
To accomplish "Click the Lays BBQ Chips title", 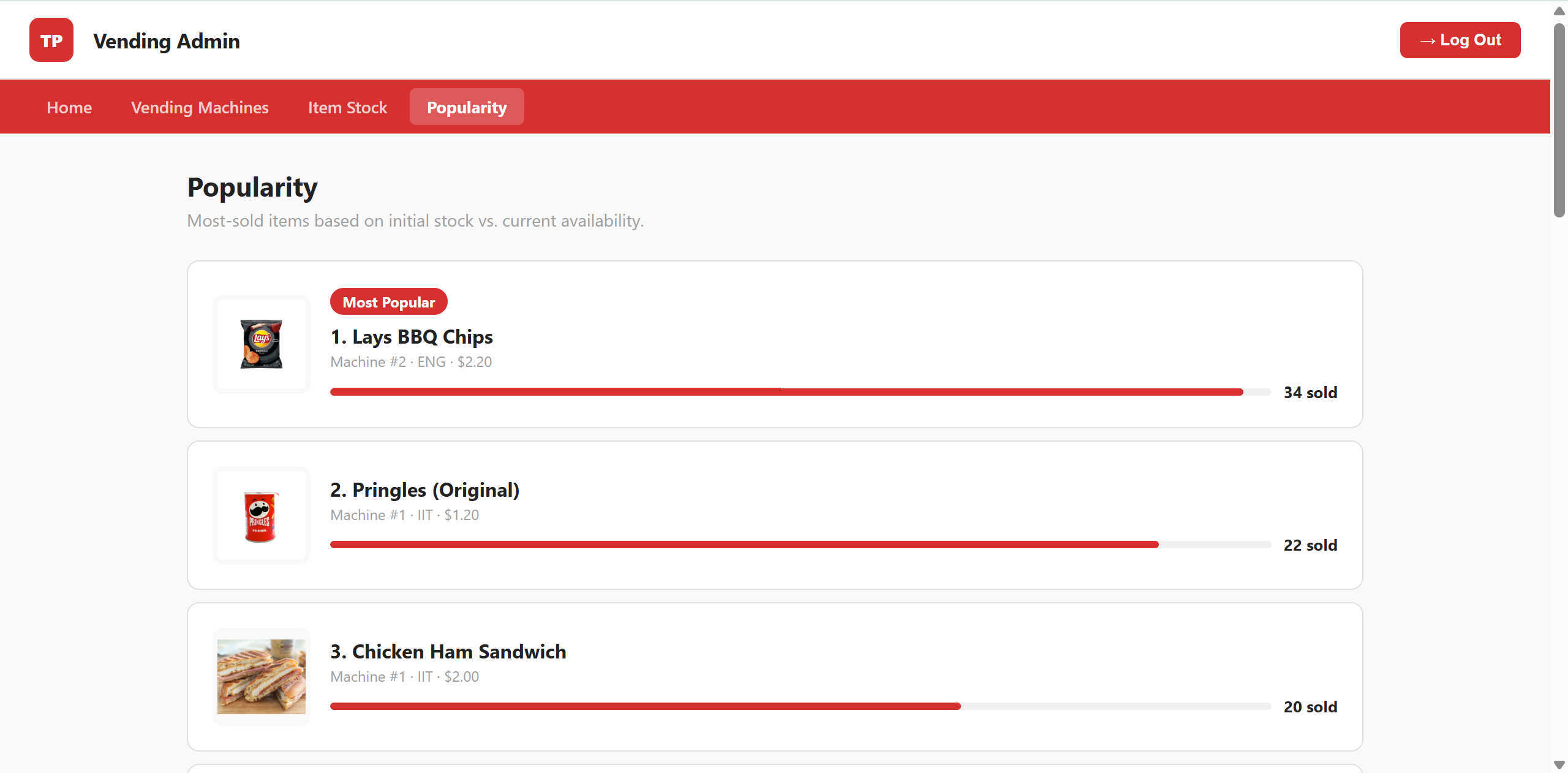I will [412, 337].
